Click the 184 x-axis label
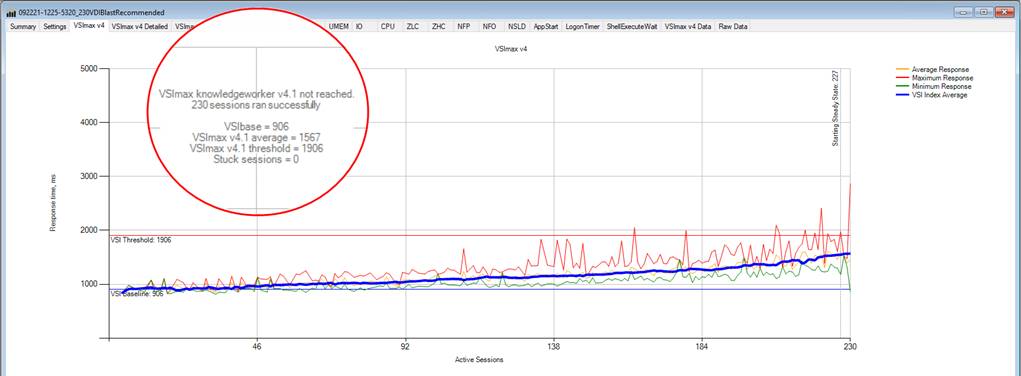1021x376 pixels. pos(702,347)
